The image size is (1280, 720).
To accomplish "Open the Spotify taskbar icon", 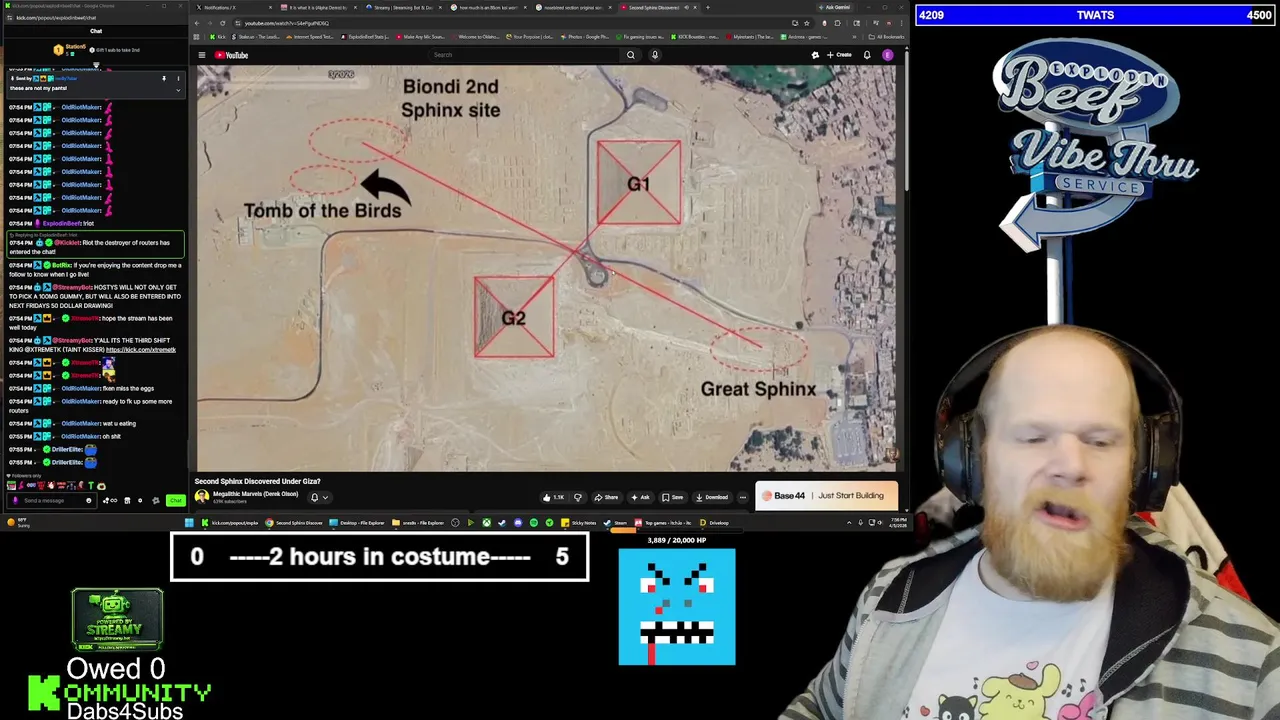I will click(534, 523).
